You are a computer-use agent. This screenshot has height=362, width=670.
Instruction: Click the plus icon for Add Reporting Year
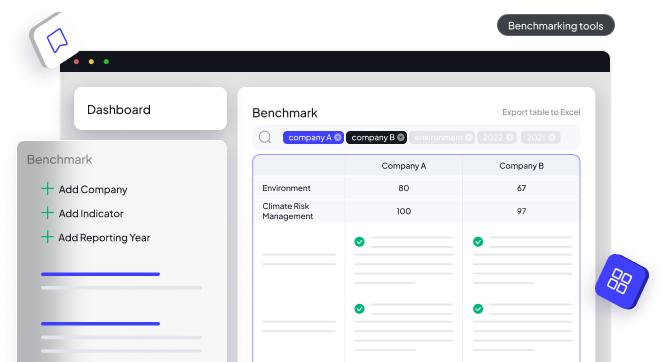(x=47, y=236)
